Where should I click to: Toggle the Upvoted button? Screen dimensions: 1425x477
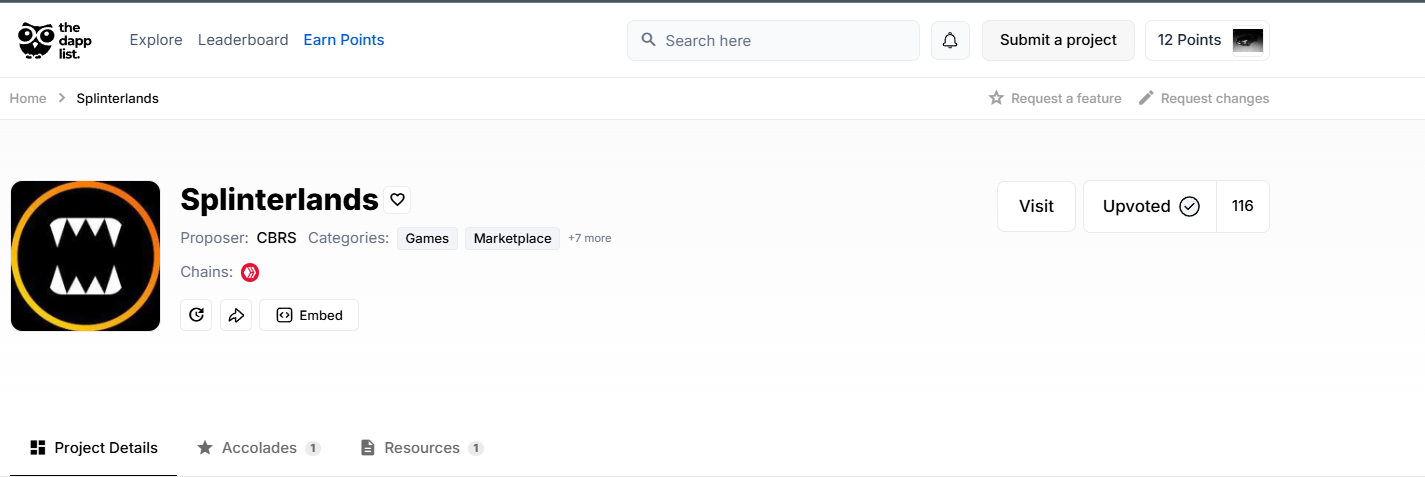(1150, 206)
